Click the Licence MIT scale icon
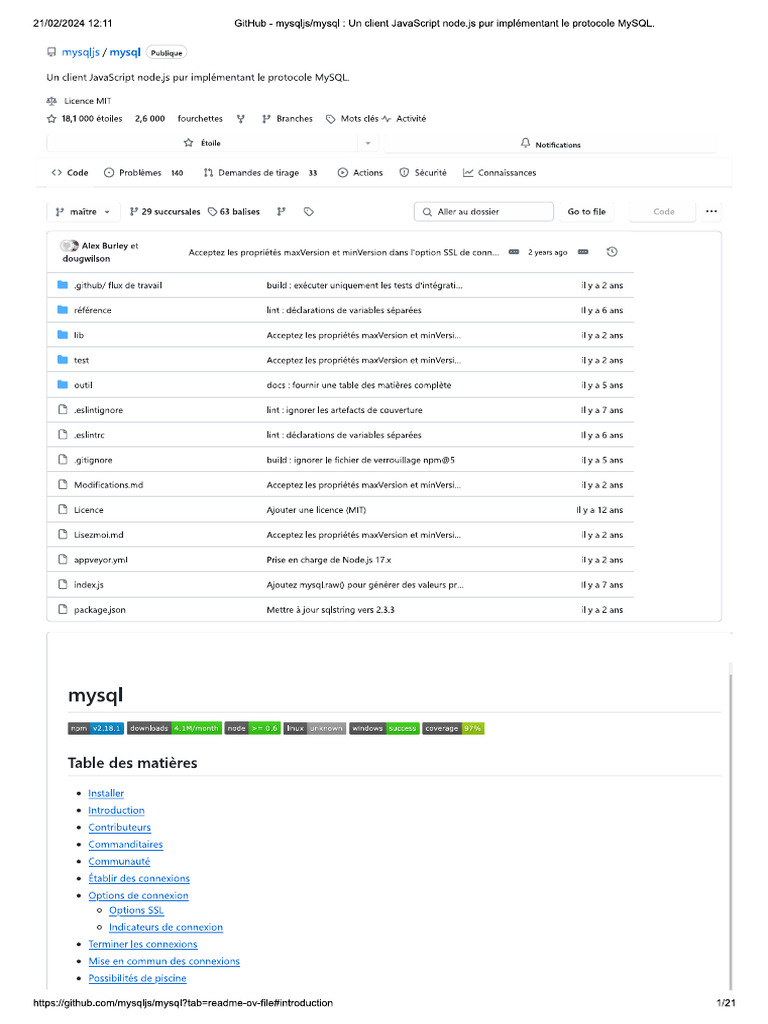Viewport: 768px width, 1024px height. coord(52,101)
